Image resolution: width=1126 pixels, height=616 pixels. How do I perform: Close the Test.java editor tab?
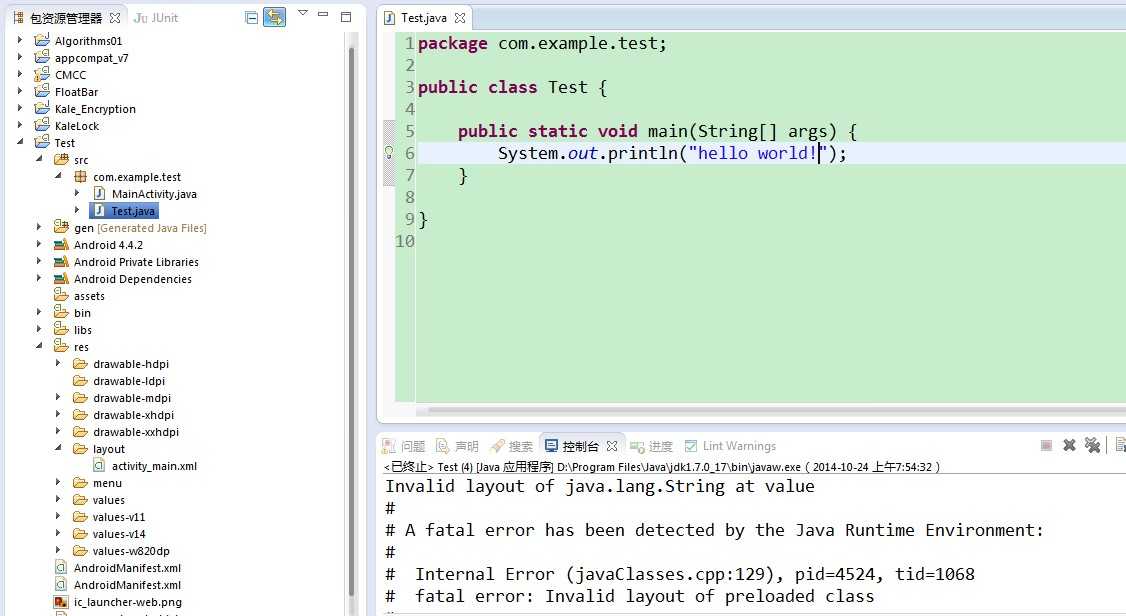pos(460,18)
